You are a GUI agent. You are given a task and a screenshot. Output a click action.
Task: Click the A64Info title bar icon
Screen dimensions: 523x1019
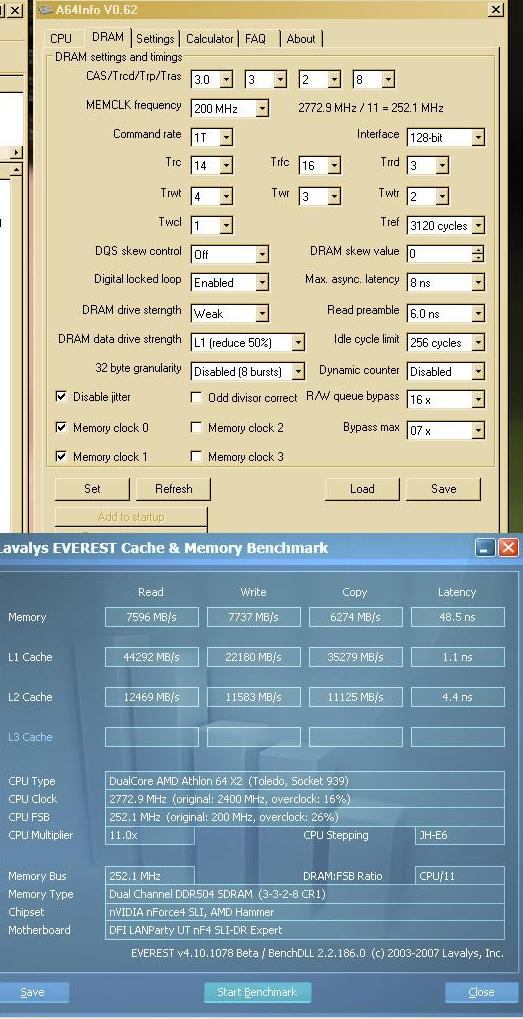(x=45, y=10)
